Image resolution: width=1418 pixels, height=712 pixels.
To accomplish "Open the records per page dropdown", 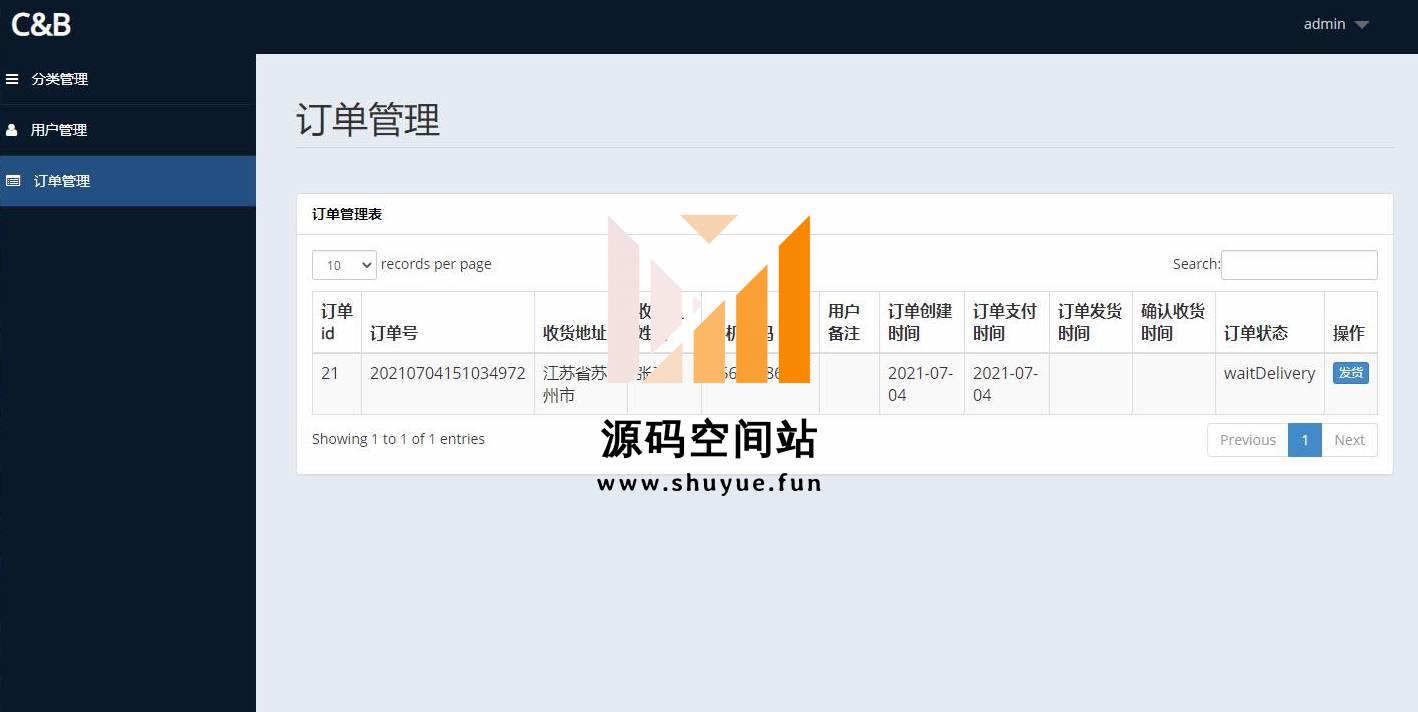I will coord(344,265).
